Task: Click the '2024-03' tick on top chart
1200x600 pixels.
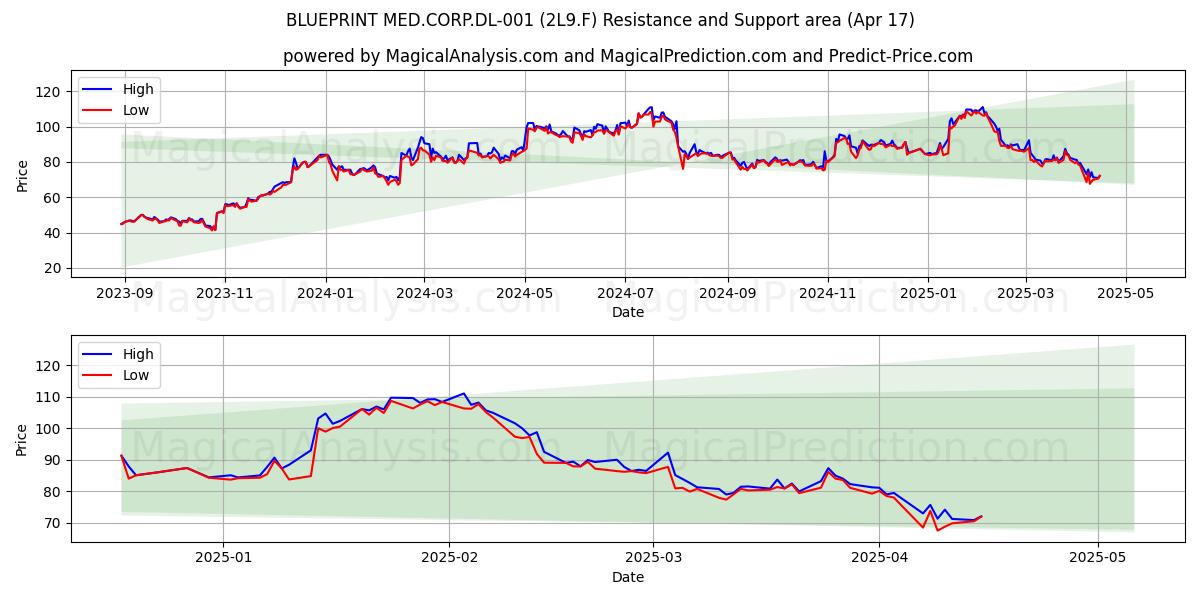Action: point(423,293)
